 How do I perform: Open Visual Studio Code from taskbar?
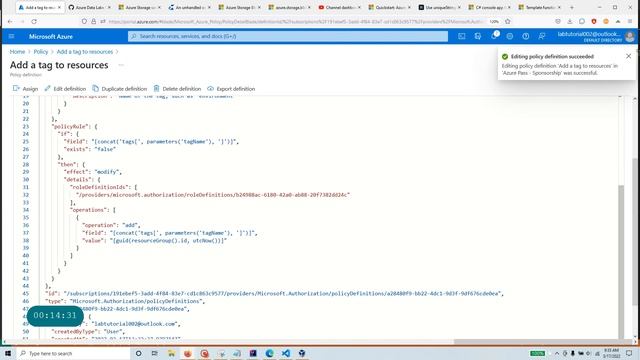(286, 353)
